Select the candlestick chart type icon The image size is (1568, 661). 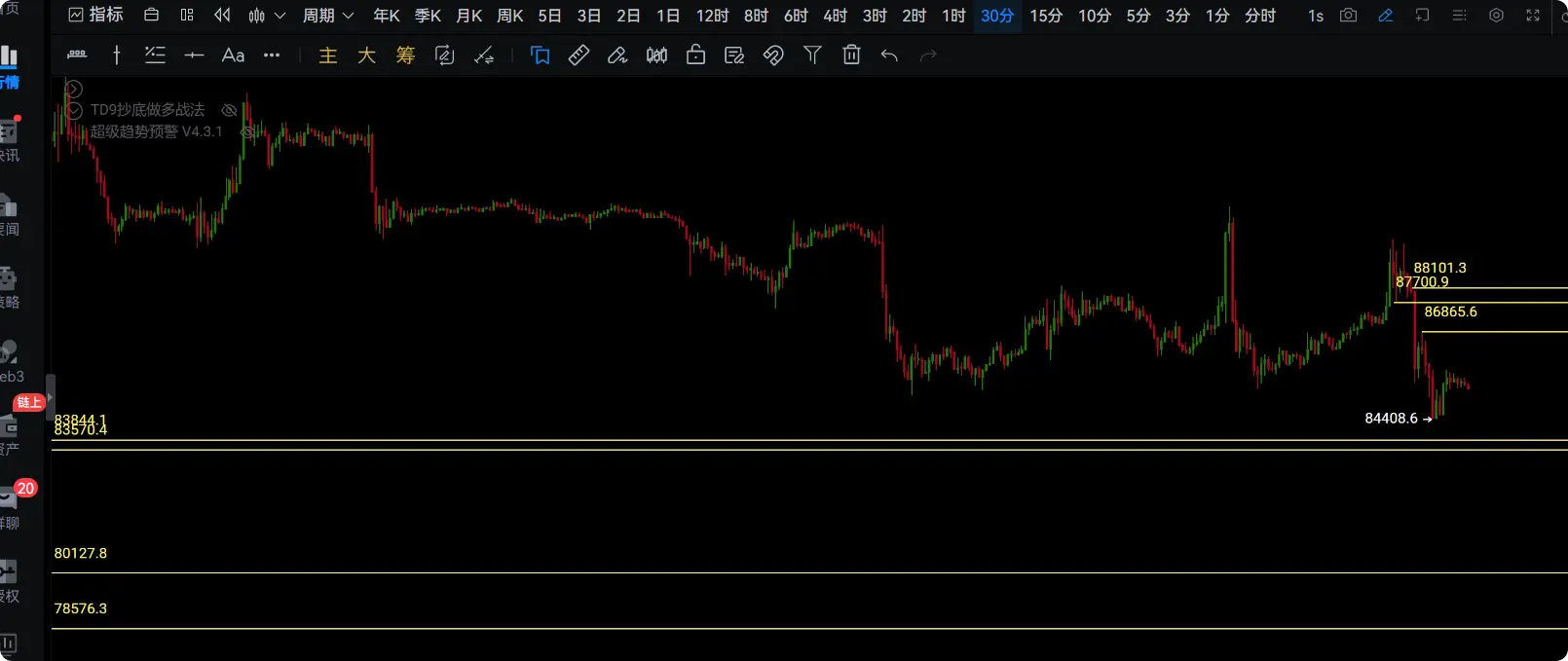pos(257,16)
